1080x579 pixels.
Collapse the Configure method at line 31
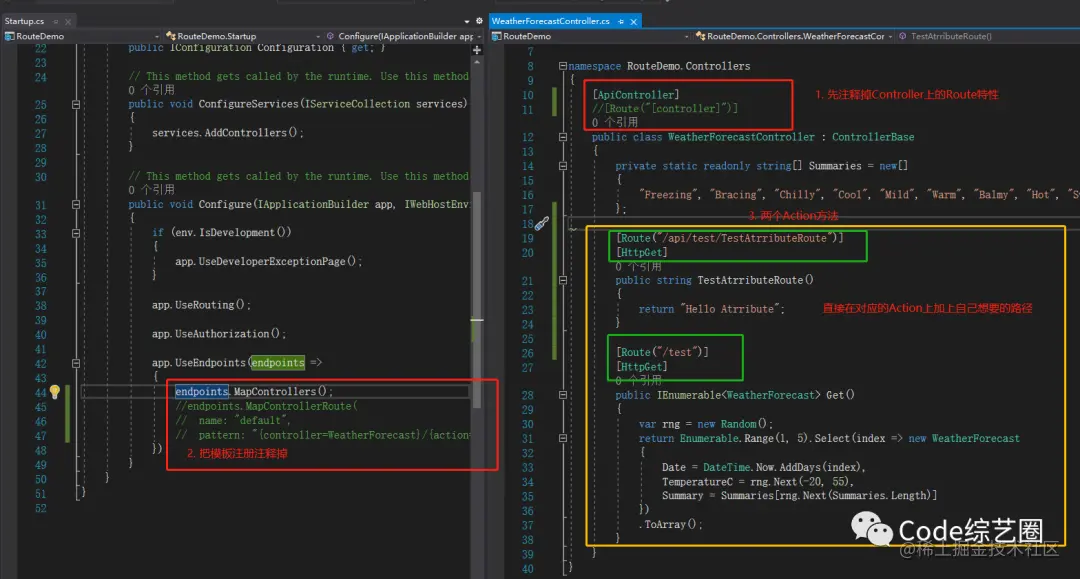point(76,204)
